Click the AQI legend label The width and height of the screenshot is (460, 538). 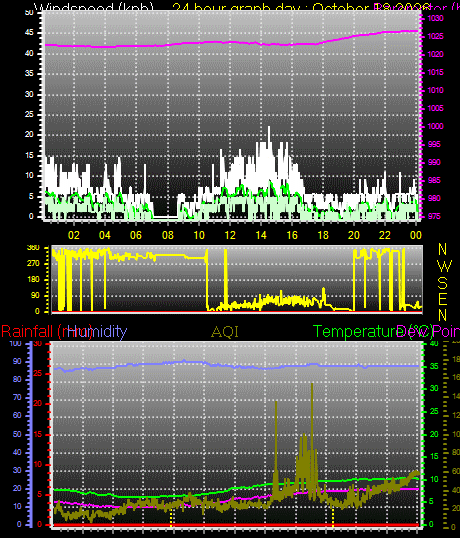tap(225, 332)
